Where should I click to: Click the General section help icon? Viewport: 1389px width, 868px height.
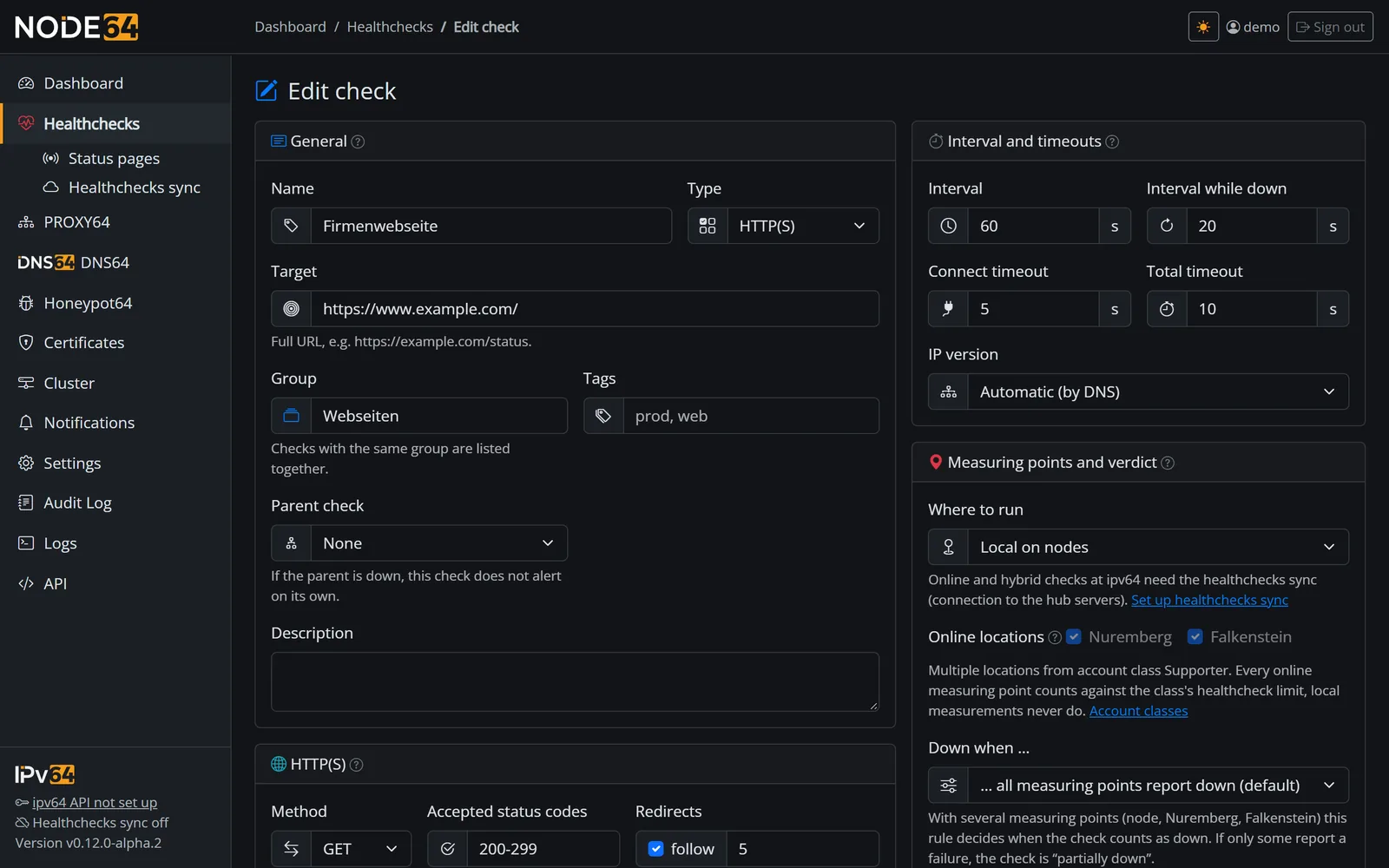[x=358, y=141]
